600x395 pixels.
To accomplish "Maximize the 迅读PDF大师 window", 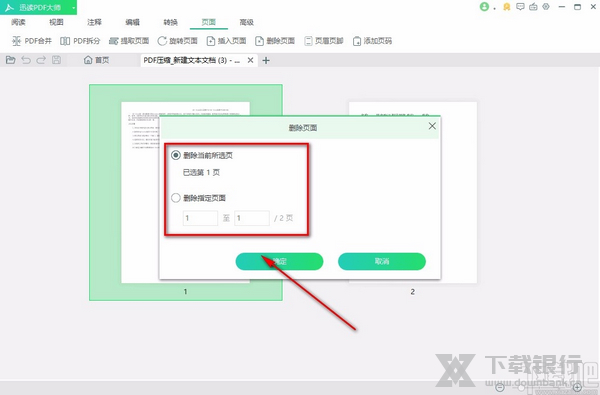I will 577,7.
